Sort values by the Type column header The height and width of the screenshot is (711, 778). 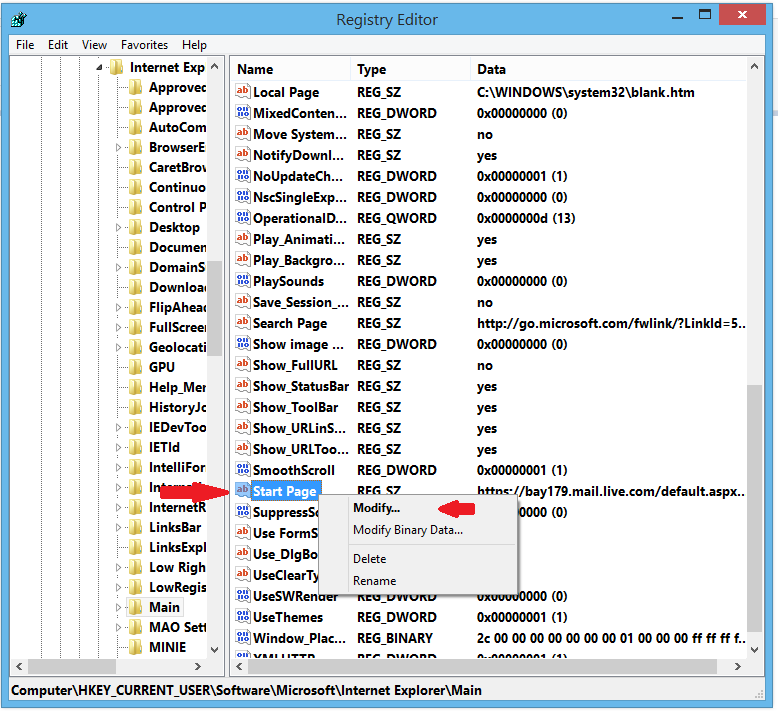click(410, 69)
